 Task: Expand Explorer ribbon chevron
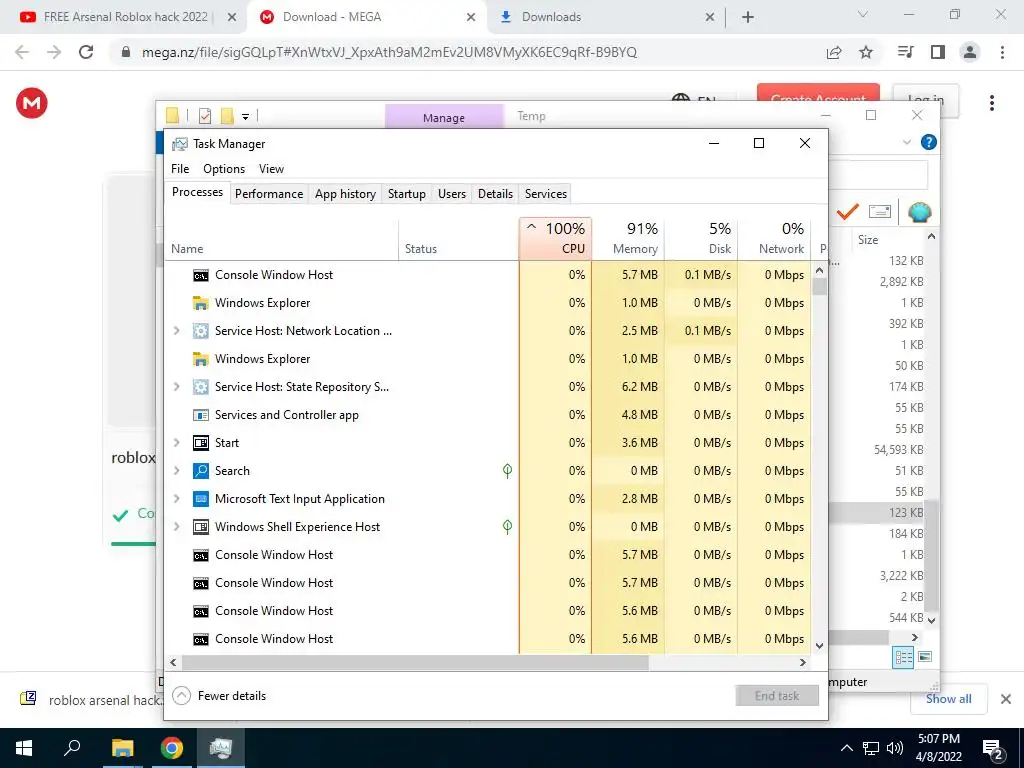[x=906, y=142]
